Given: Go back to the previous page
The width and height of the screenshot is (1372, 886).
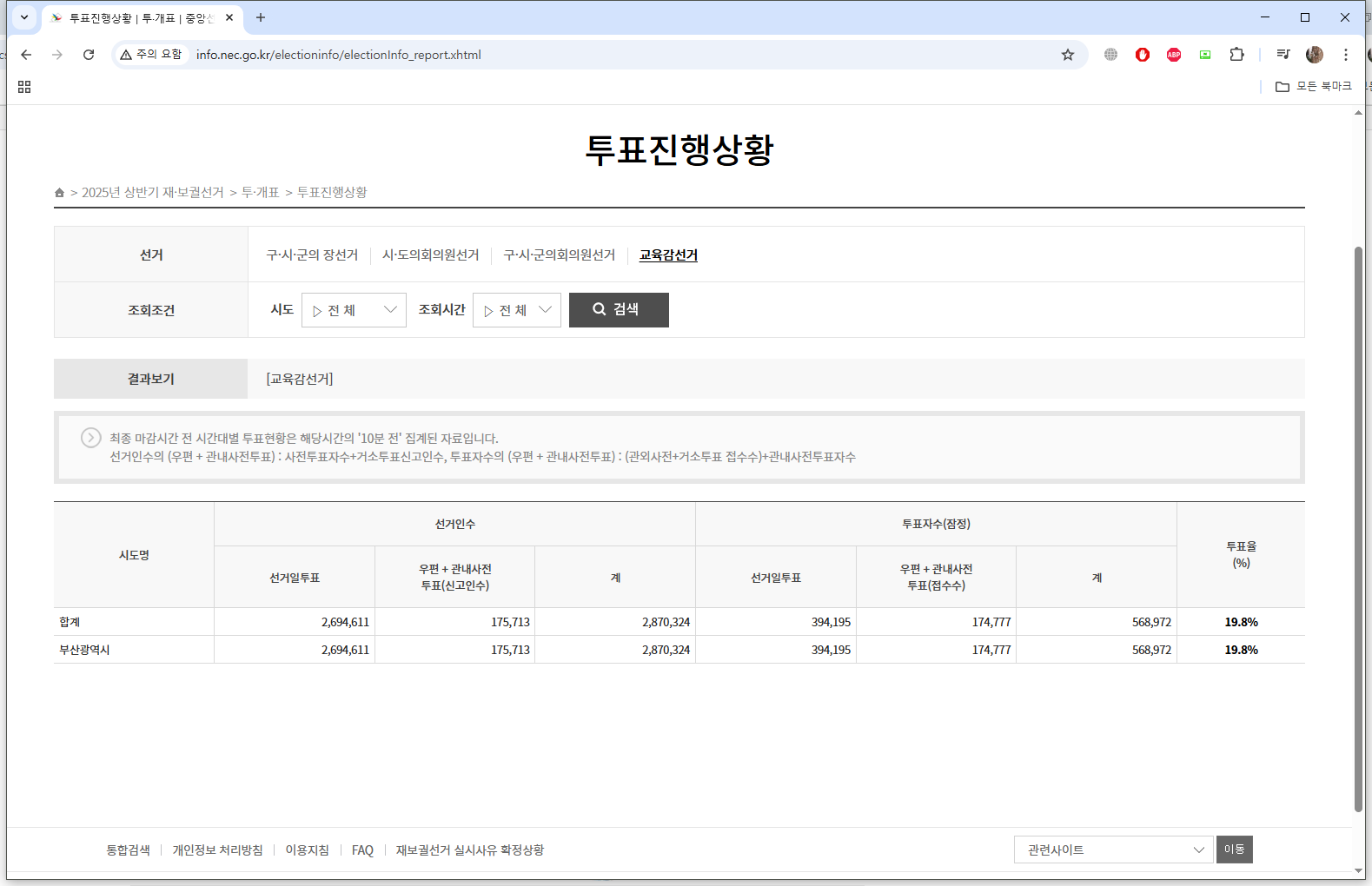Looking at the screenshot, I should click(x=26, y=55).
